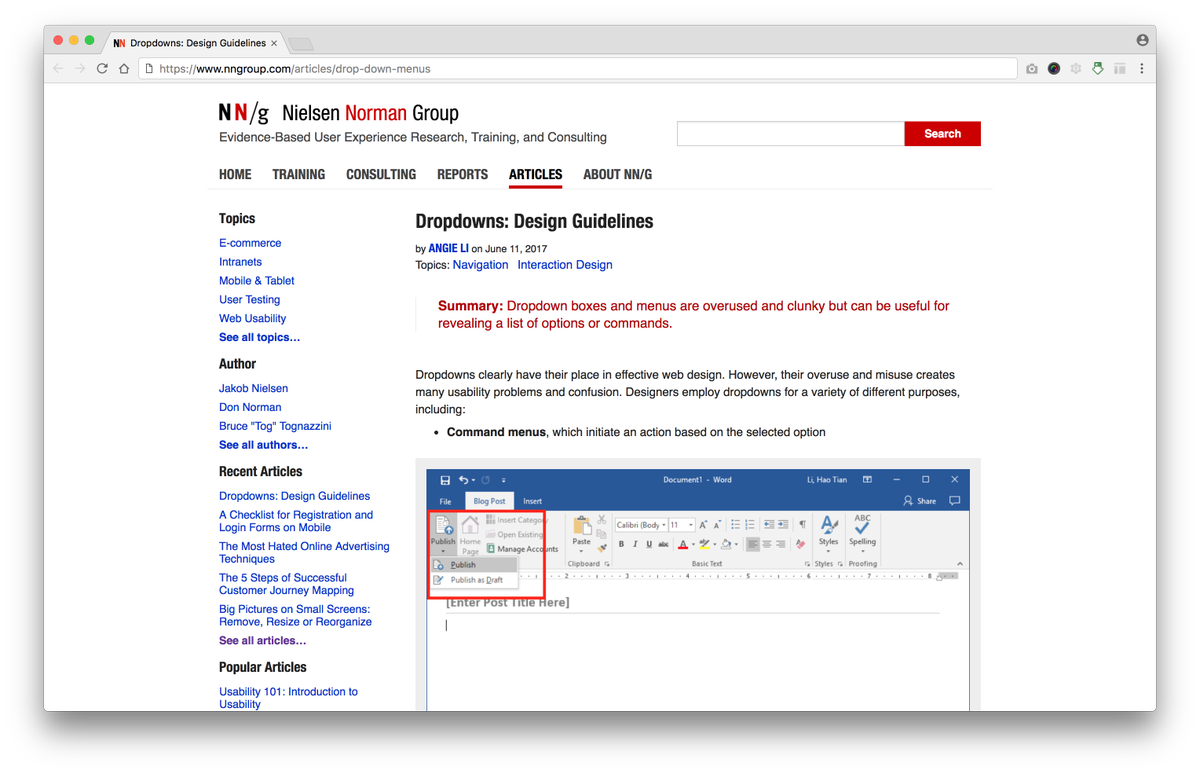Open Big Pictures on Small Screens article
Viewport: 1200px width, 774px height.
(x=295, y=615)
